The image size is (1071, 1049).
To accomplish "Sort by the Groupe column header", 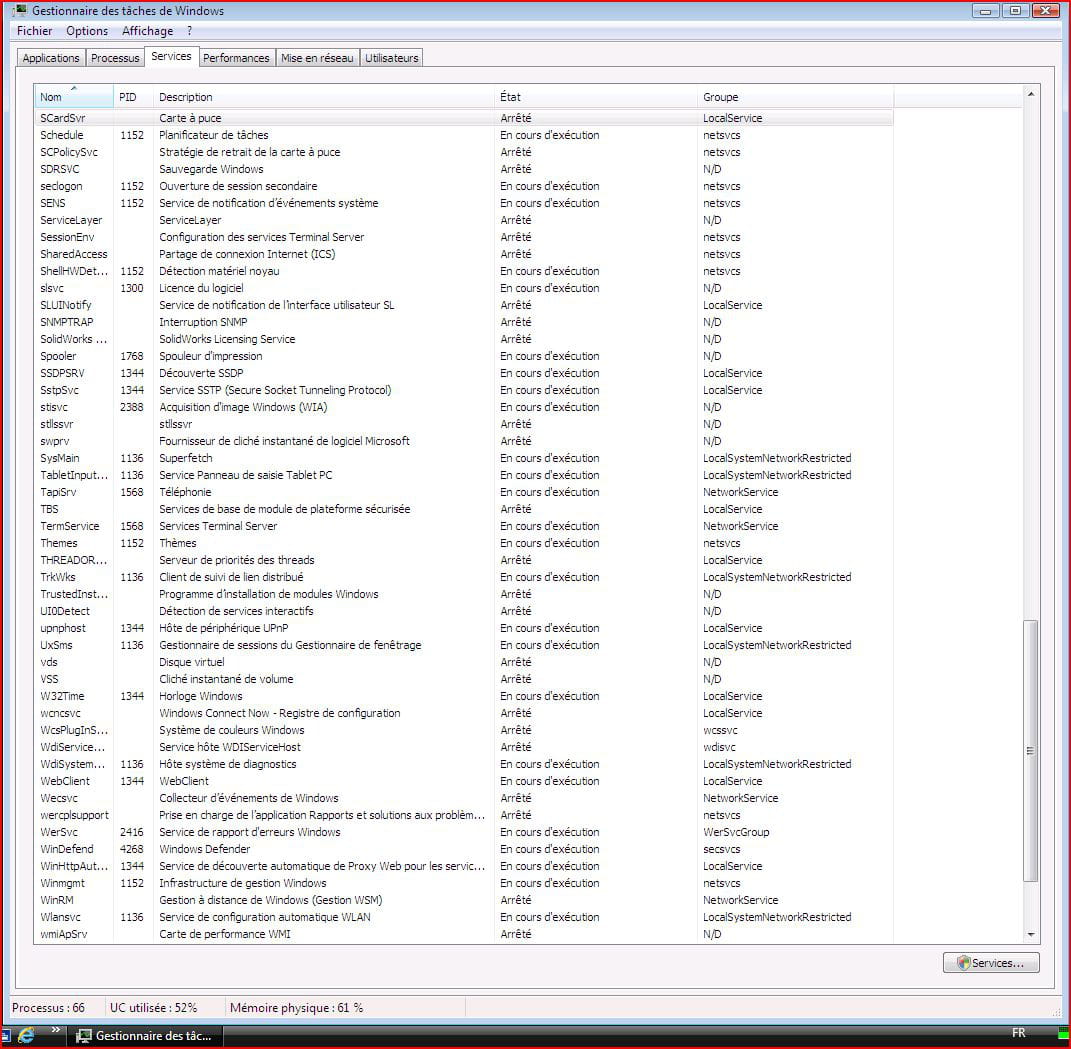I will pos(795,97).
